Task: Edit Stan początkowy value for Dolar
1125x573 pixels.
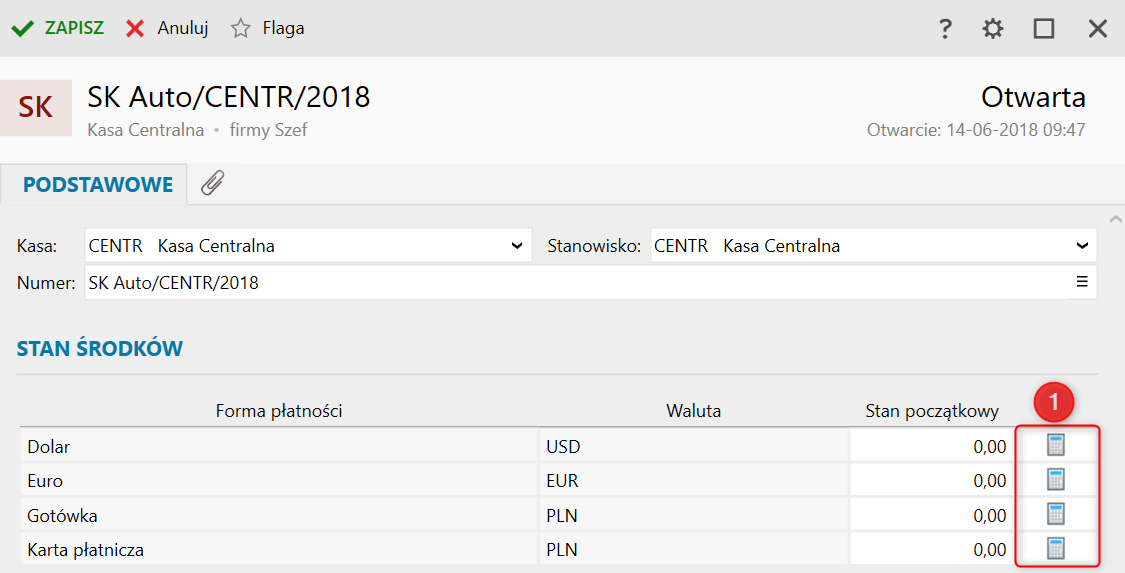Action: tap(930, 447)
